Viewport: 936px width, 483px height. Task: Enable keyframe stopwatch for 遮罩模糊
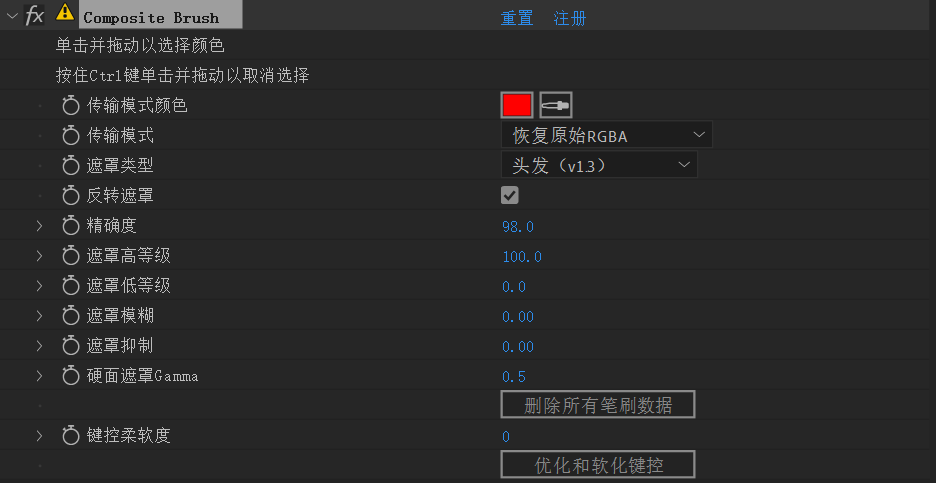click(71, 316)
